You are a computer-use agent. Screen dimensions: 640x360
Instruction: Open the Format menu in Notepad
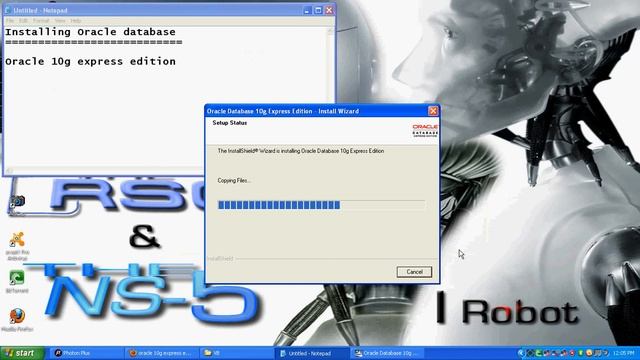coord(41,20)
